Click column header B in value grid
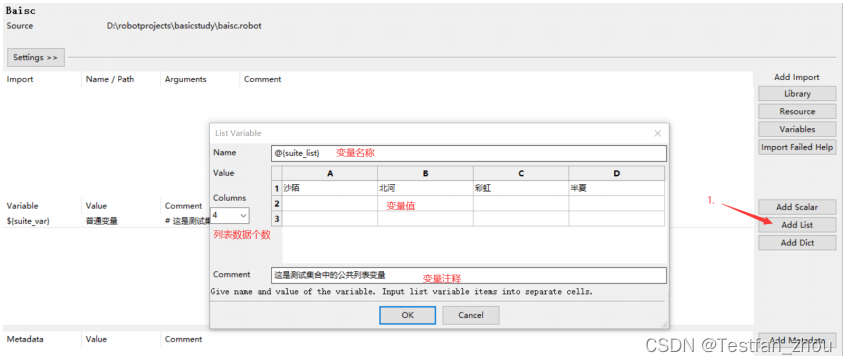The height and width of the screenshot is (364, 847). tap(425, 173)
